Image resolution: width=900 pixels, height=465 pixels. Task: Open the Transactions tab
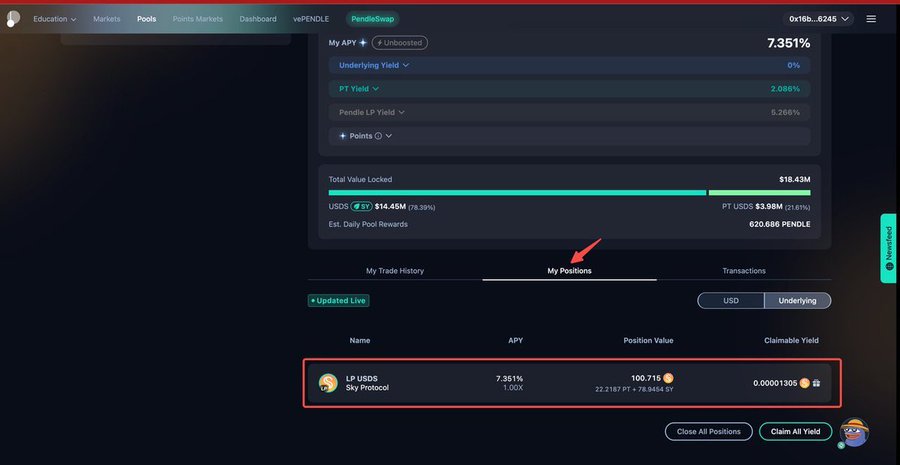click(744, 270)
